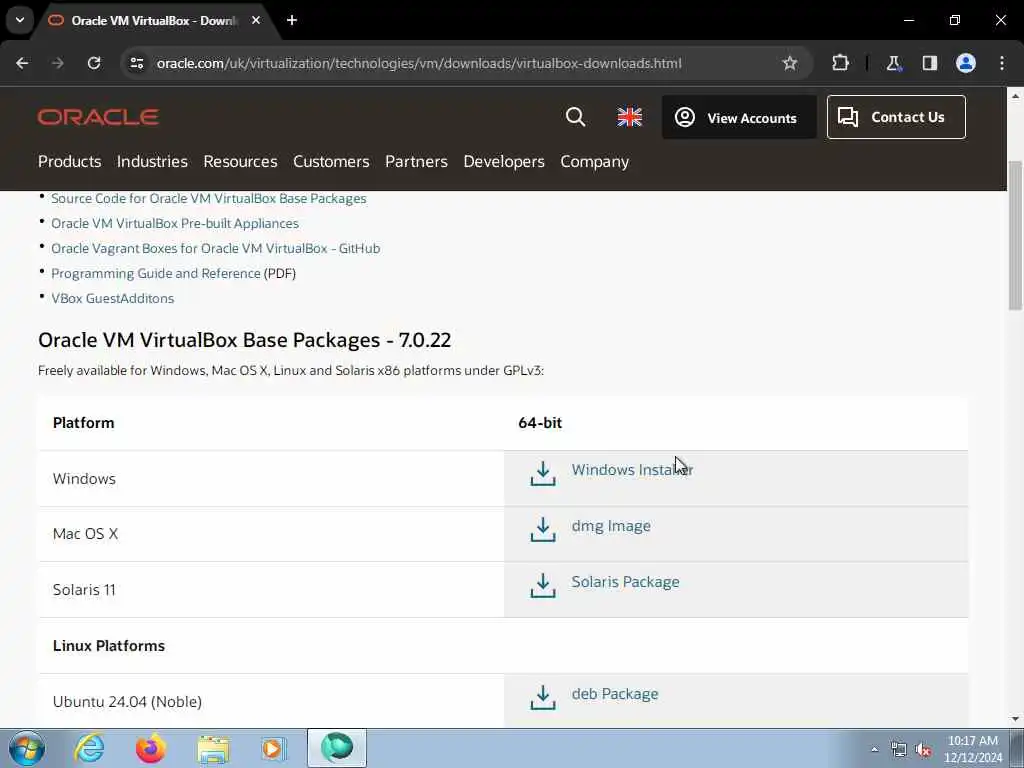Click the browser forward arrow
This screenshot has height=768, width=1024.
58,63
